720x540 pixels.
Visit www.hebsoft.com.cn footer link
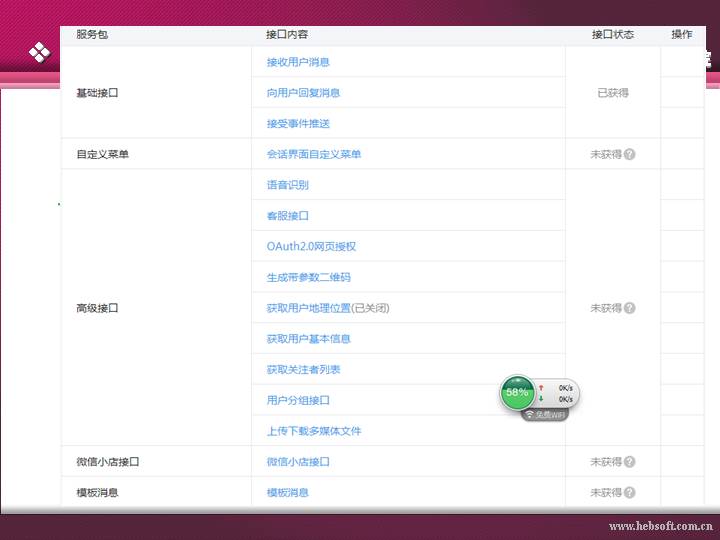pos(659,526)
